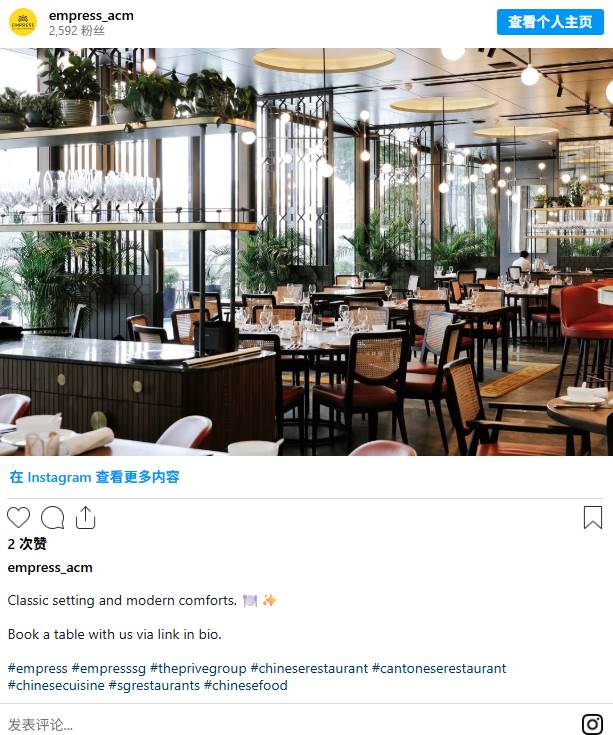Open the 在 Instagram 查看更多内容 link

click(95, 477)
